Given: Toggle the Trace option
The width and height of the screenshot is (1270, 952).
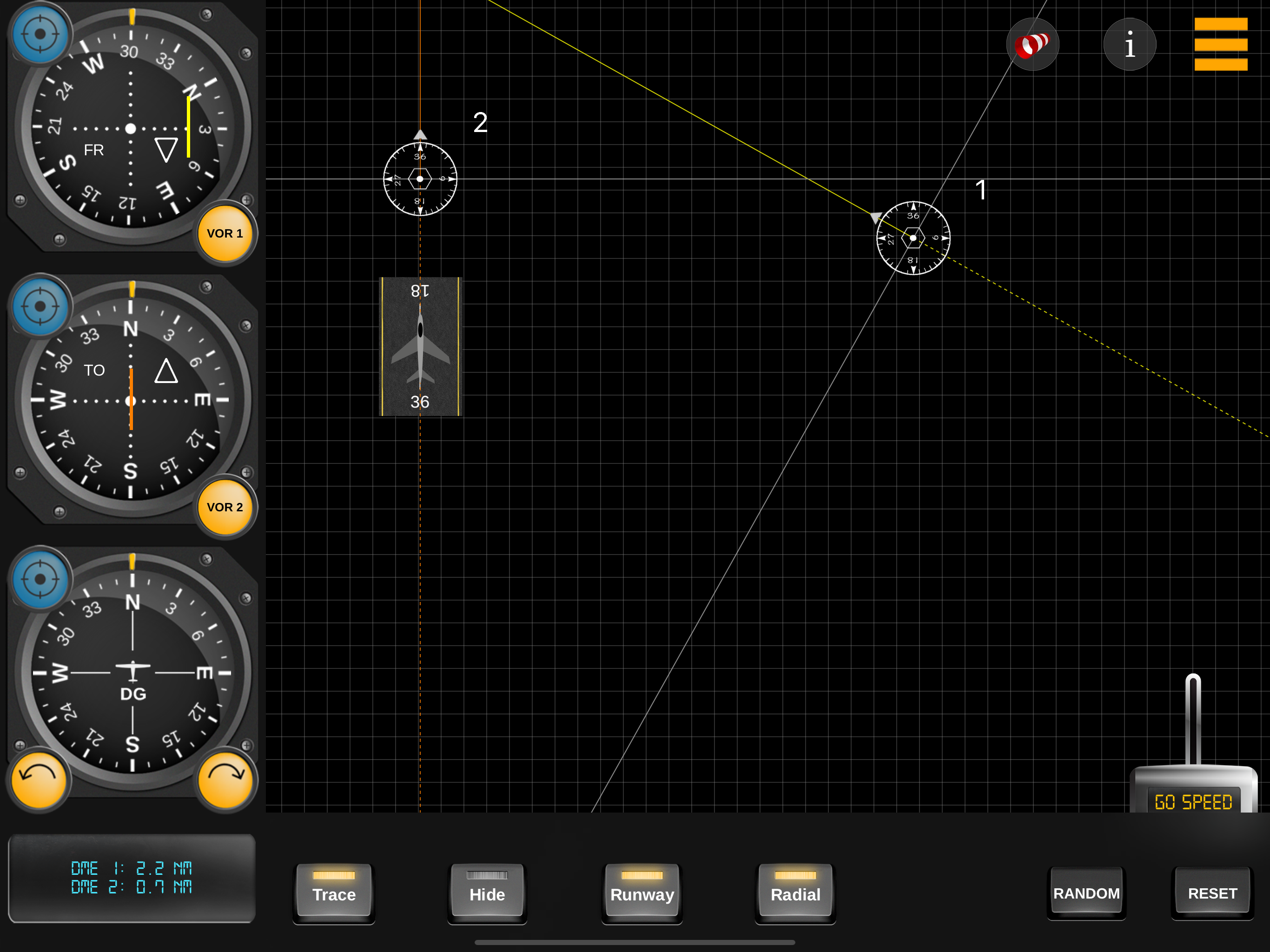Looking at the screenshot, I should 334,892.
